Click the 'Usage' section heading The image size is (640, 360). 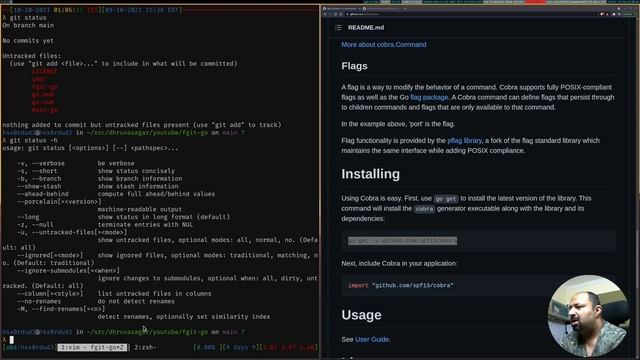click(x=361, y=315)
